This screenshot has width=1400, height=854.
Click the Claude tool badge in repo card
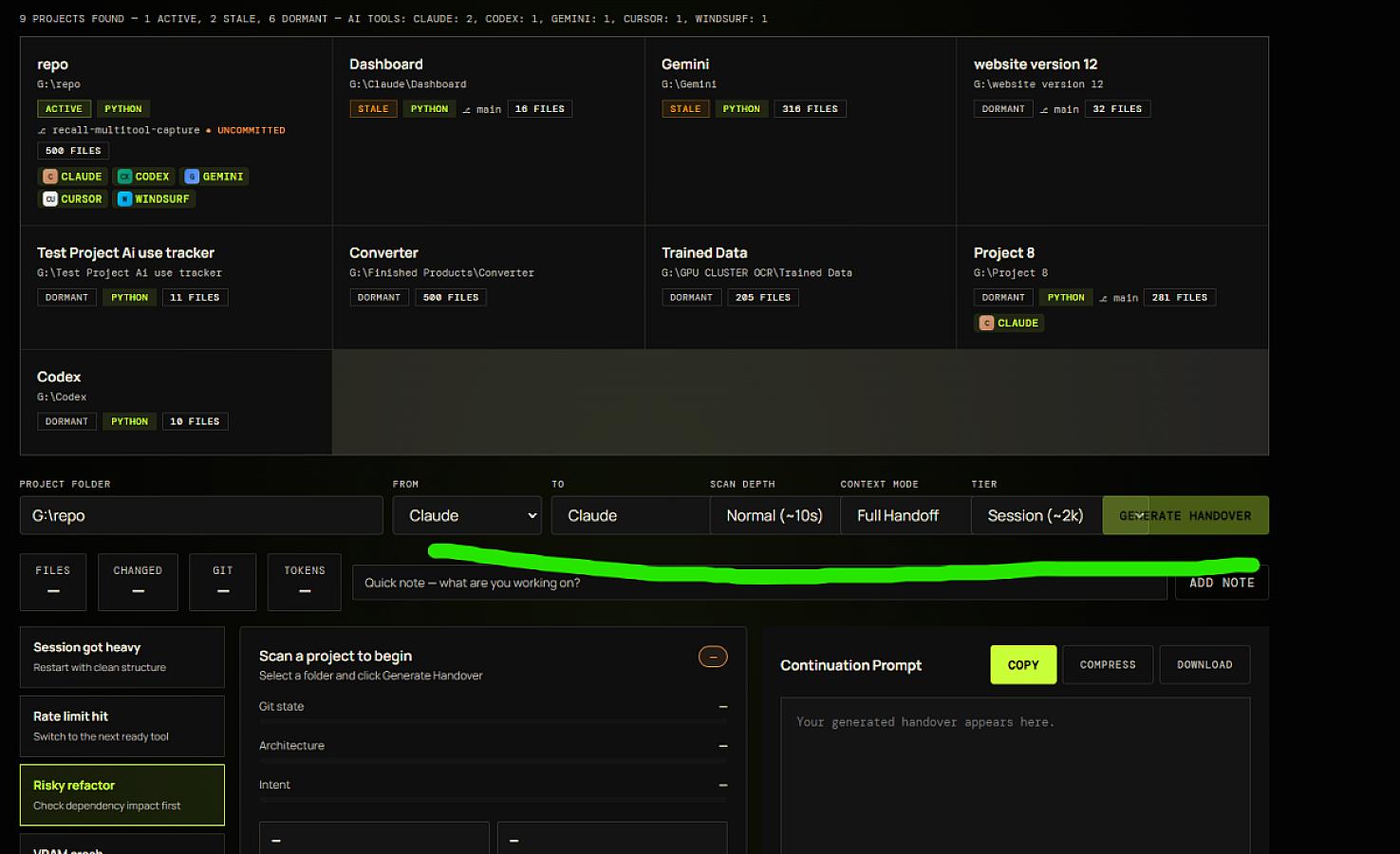tap(73, 176)
